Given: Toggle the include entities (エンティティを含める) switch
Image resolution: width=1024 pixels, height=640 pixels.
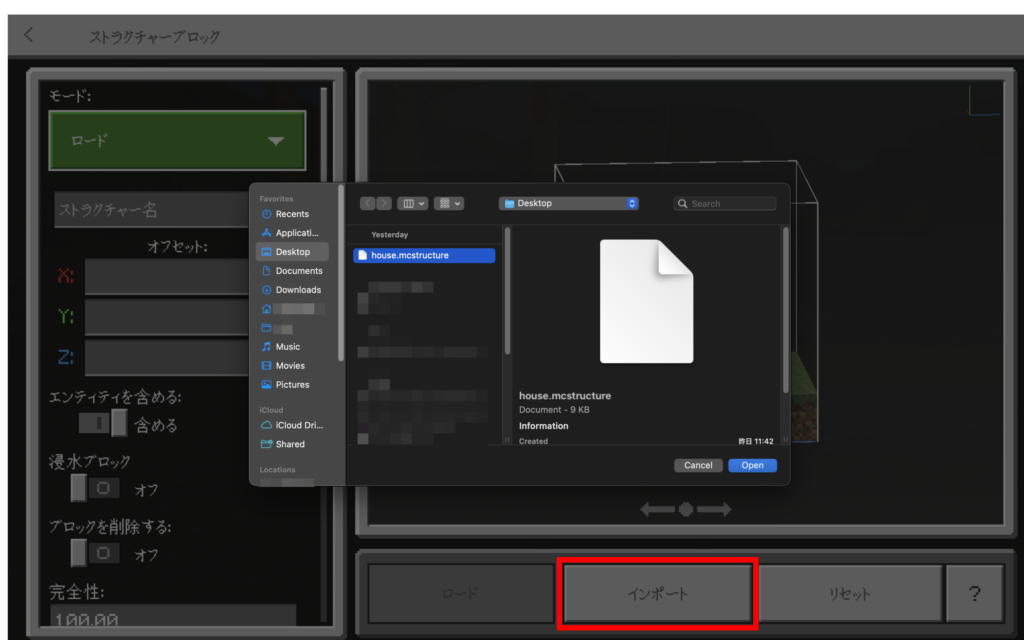Looking at the screenshot, I should click(x=104, y=424).
